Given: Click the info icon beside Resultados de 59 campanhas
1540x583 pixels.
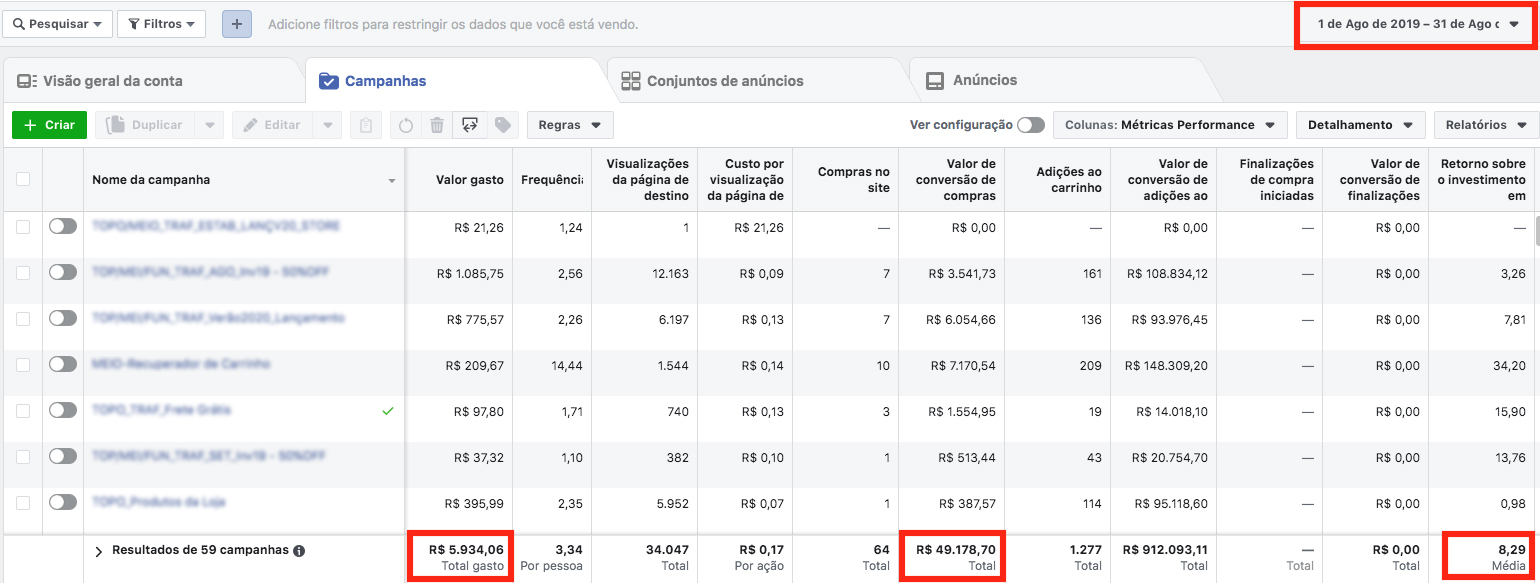Looking at the screenshot, I should click(x=299, y=550).
